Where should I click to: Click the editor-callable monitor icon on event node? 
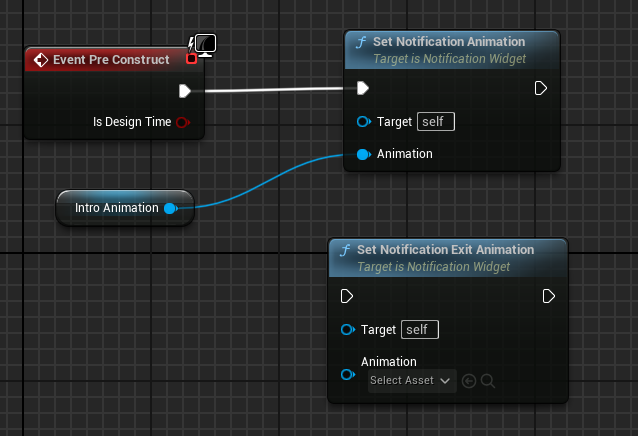coord(205,45)
